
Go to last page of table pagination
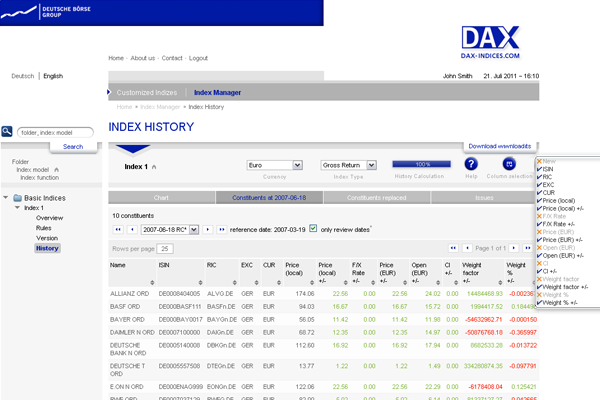pos(528,248)
